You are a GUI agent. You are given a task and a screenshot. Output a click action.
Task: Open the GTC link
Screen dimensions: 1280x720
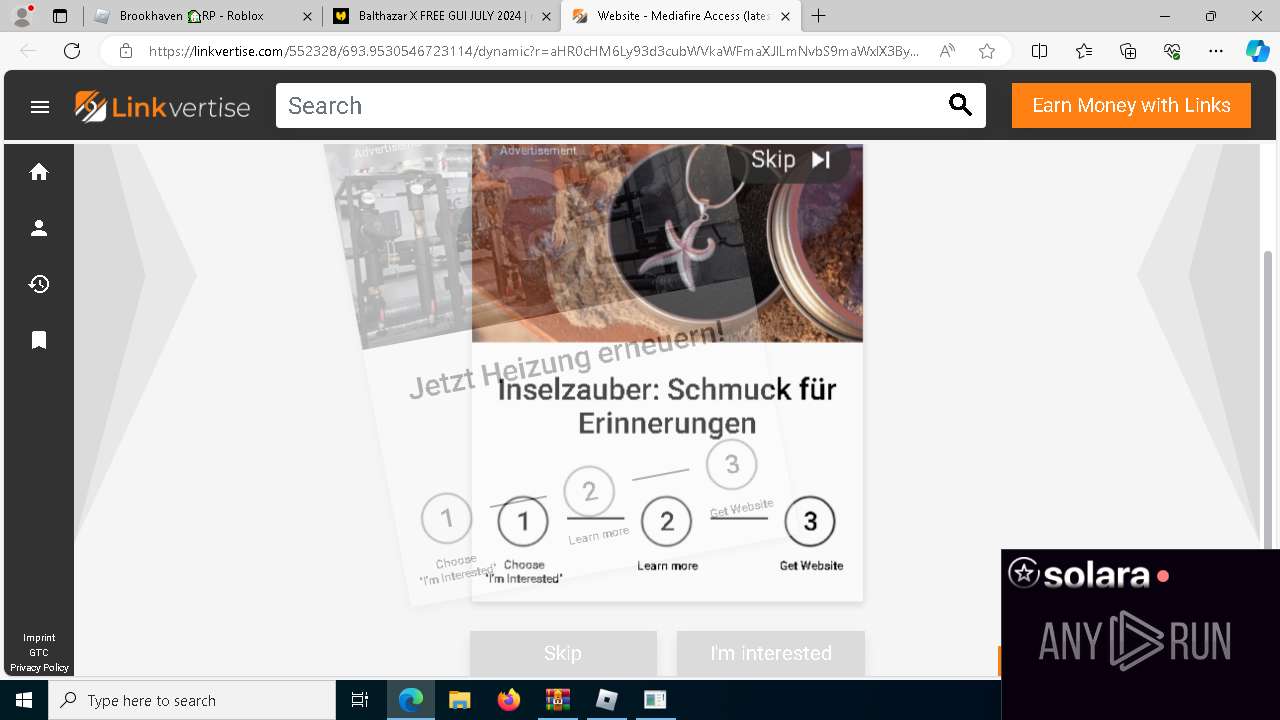click(x=39, y=653)
